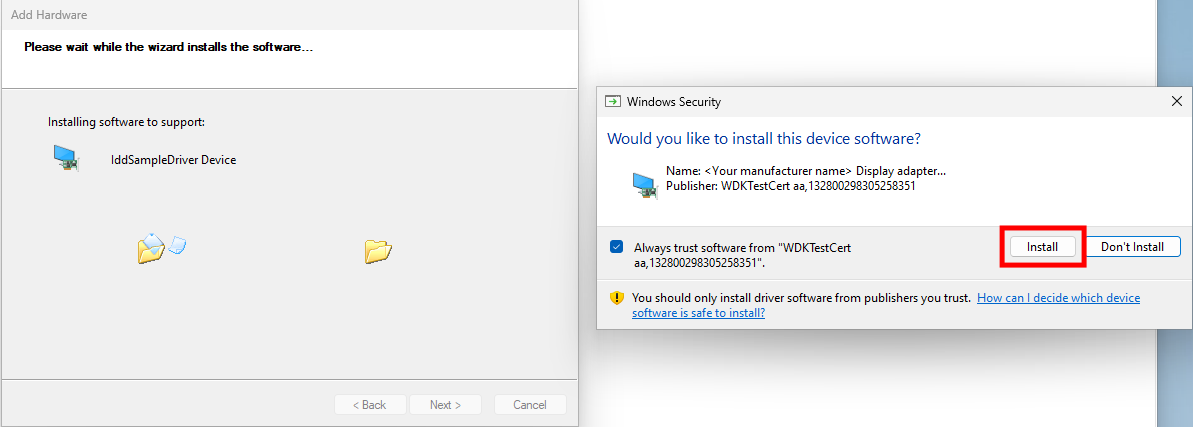Click the Windows Security title bar text
The image size is (1193, 427).
[673, 102]
